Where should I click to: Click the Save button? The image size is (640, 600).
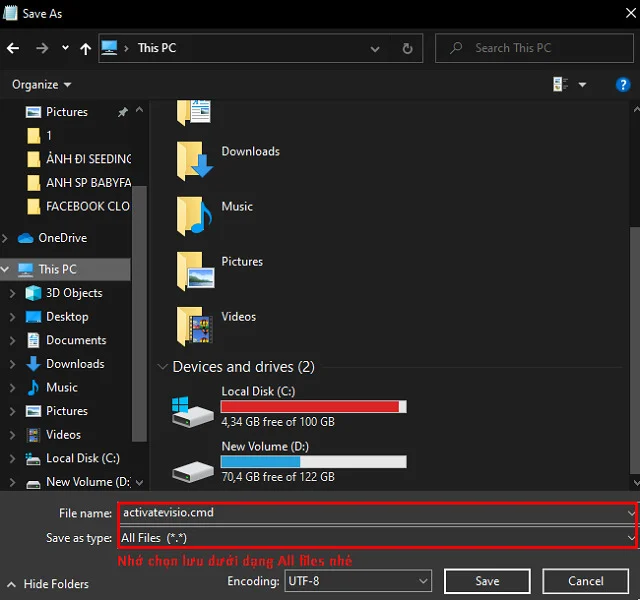pos(487,581)
